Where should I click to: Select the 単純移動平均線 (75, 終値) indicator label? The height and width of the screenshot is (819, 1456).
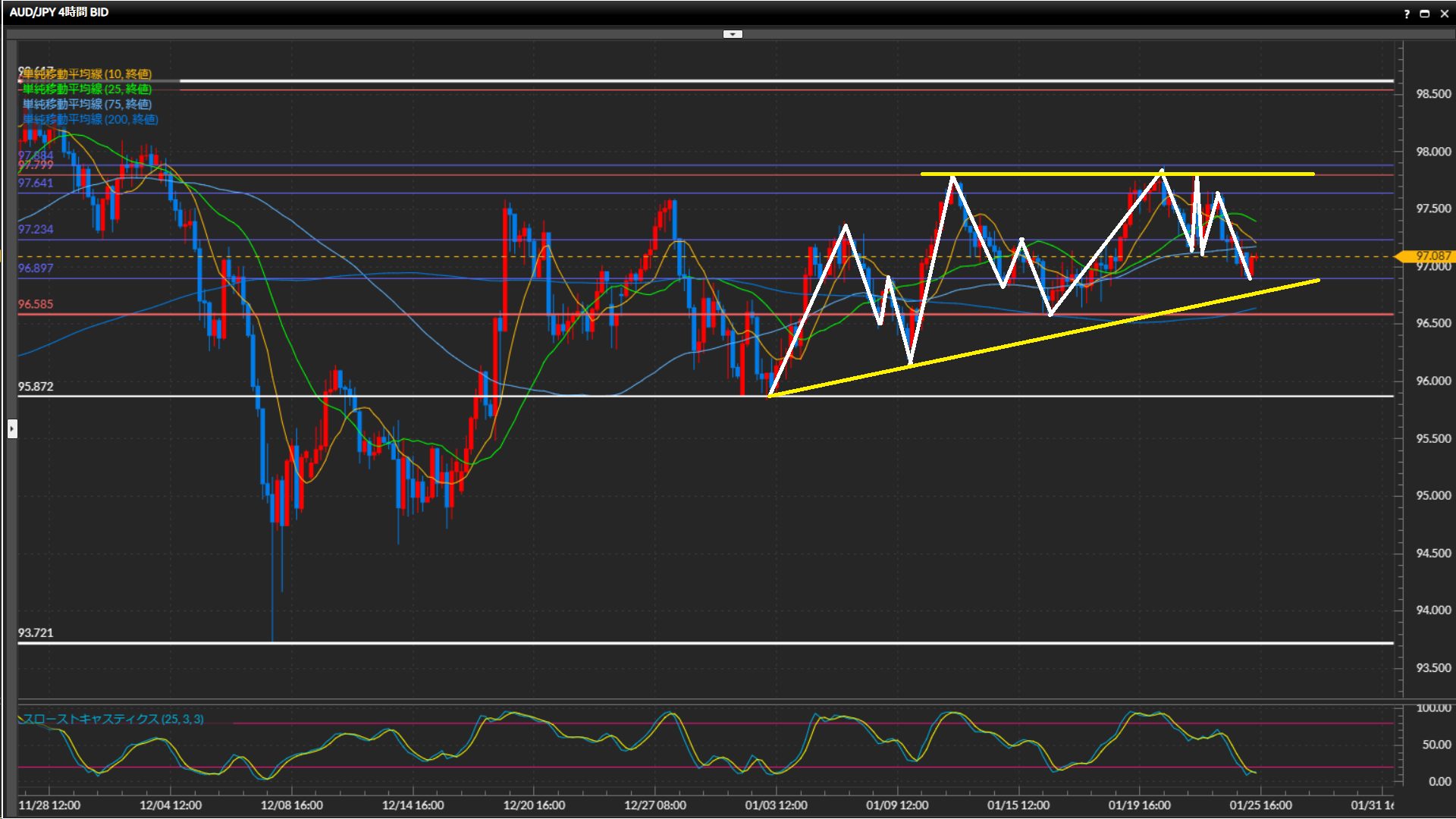pyautogui.click(x=86, y=104)
